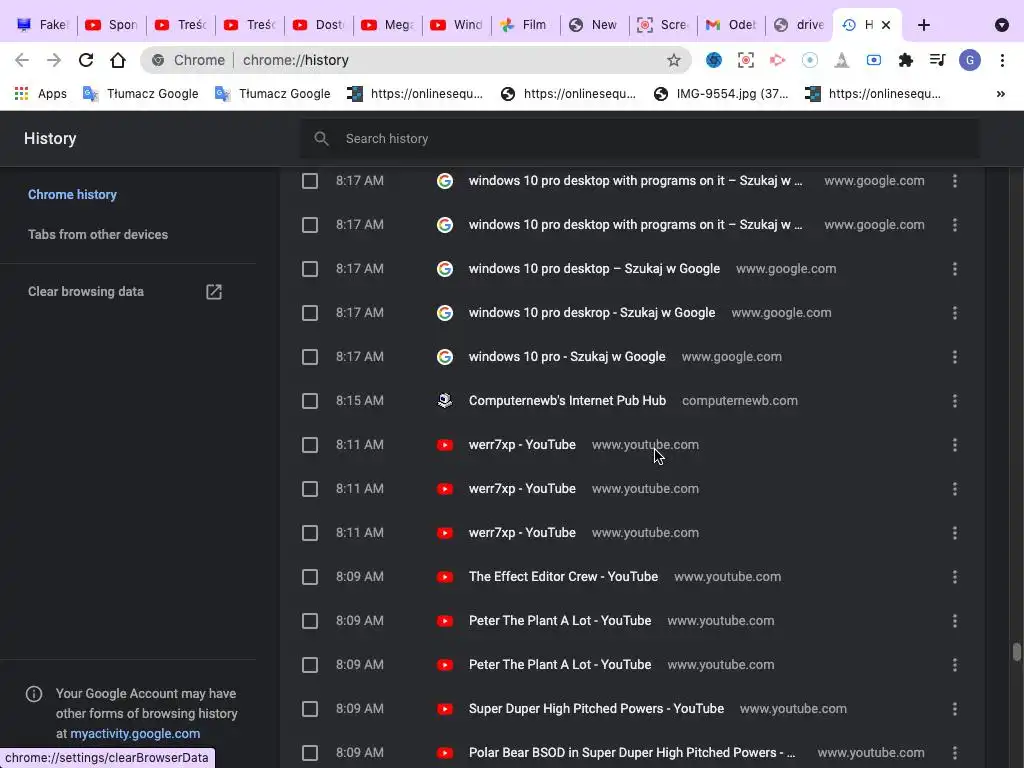Open the Computernewb's Internet Pub Hub entry

567,401
